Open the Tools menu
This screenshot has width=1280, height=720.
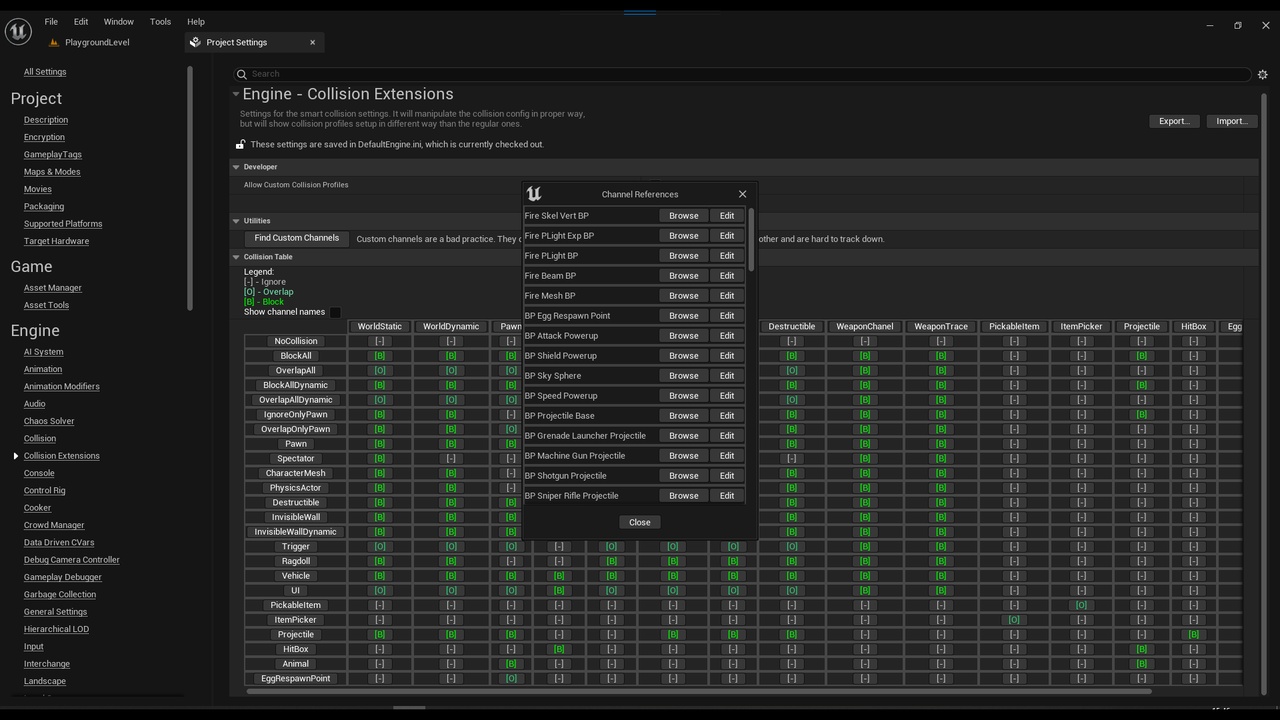[x=160, y=21]
